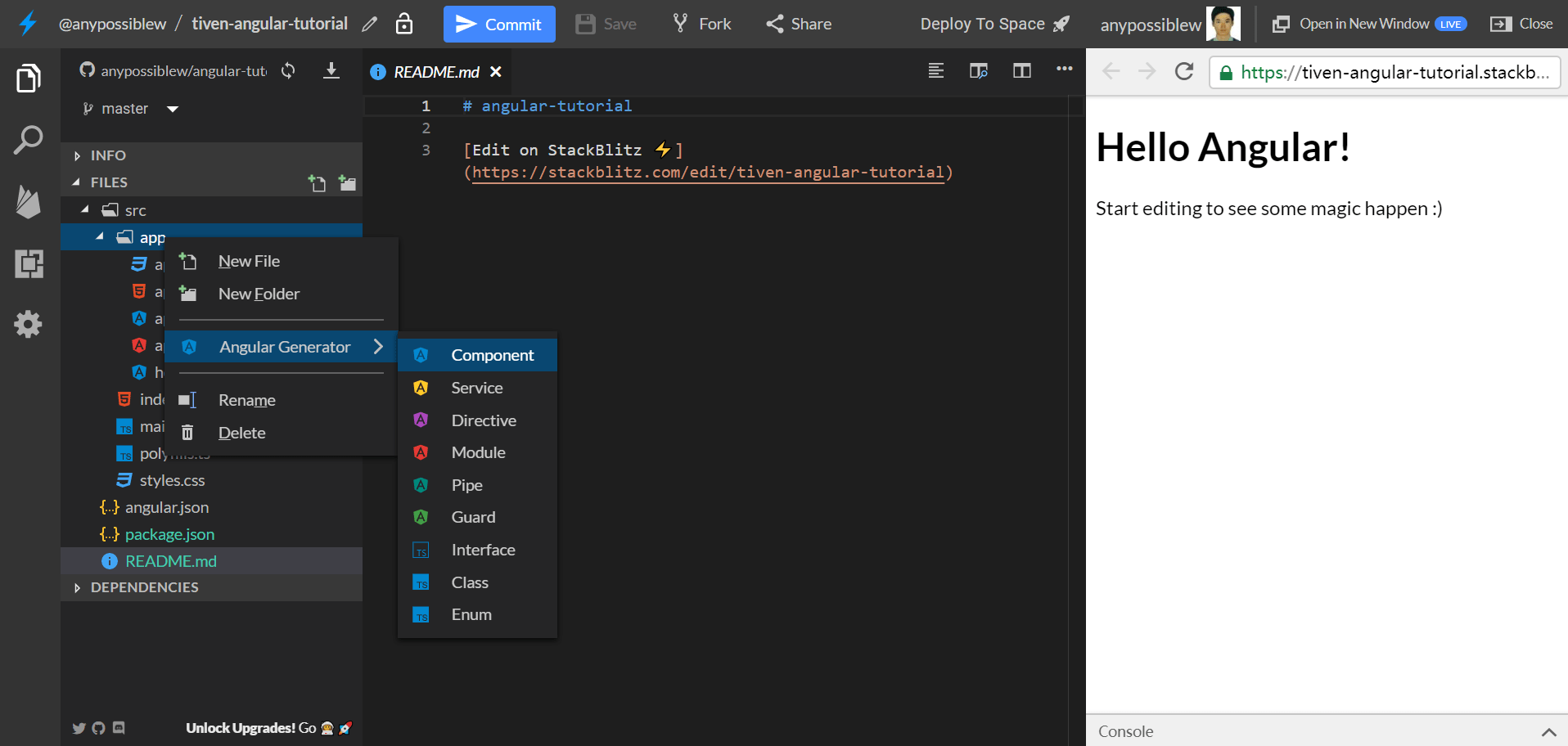The width and height of the screenshot is (1568, 746).
Task: Open the Project files sidebar icon
Action: (x=29, y=79)
